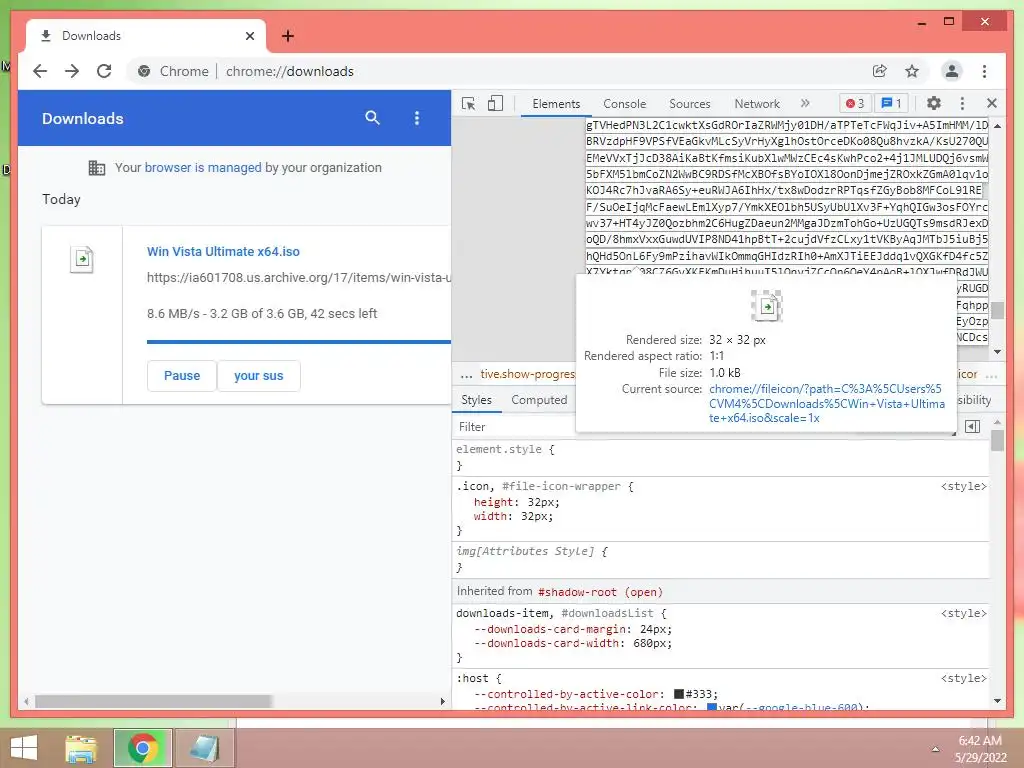Show more DevTools tabs with the chevron
The height and width of the screenshot is (768, 1024).
[805, 103]
